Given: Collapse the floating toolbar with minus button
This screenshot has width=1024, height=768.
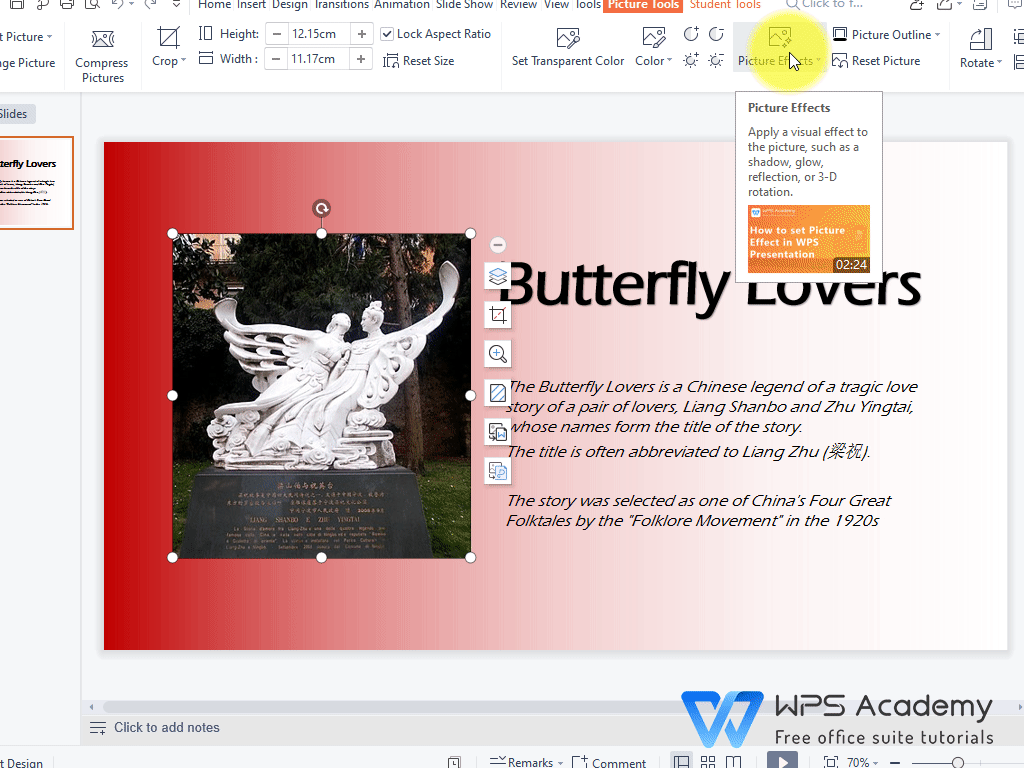Looking at the screenshot, I should tap(497, 243).
